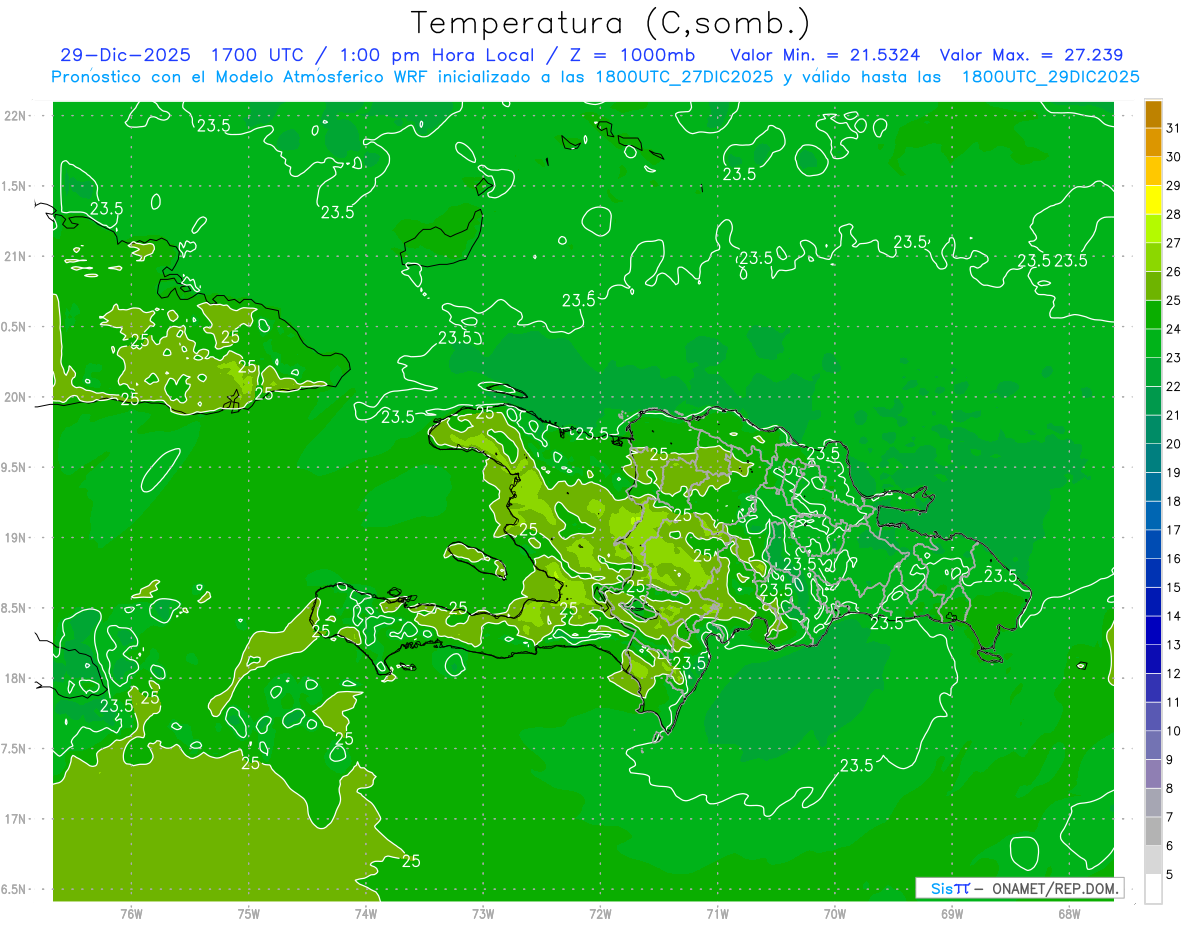1200x927 pixels.
Task: Click the teal legend swatch between 19 and 20
Action: coord(1153,458)
